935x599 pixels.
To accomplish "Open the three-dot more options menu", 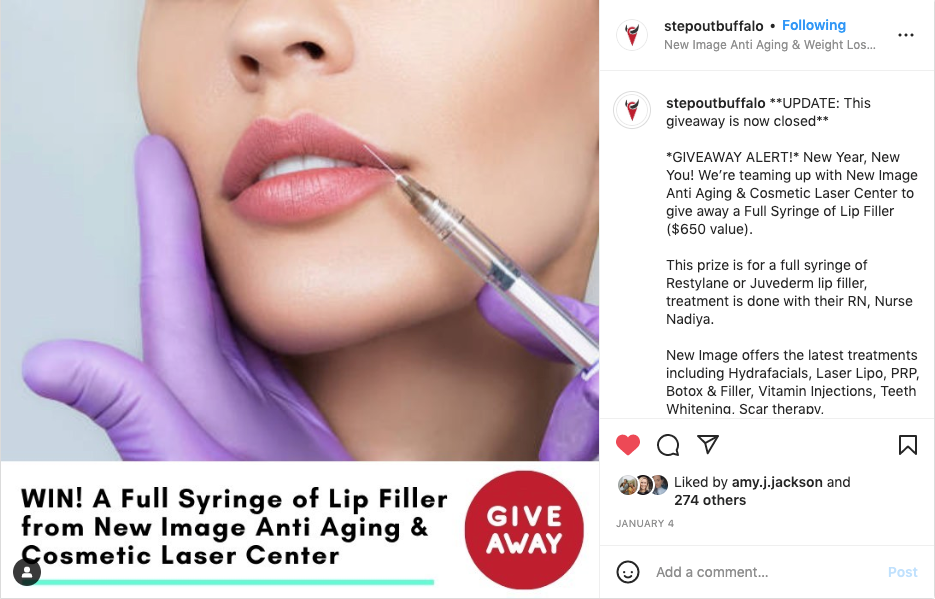I will pyautogui.click(x=906, y=35).
